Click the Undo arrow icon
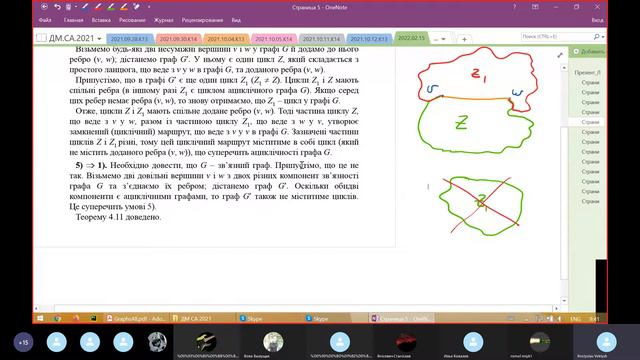The height and width of the screenshot is (360, 640). click(57, 7)
